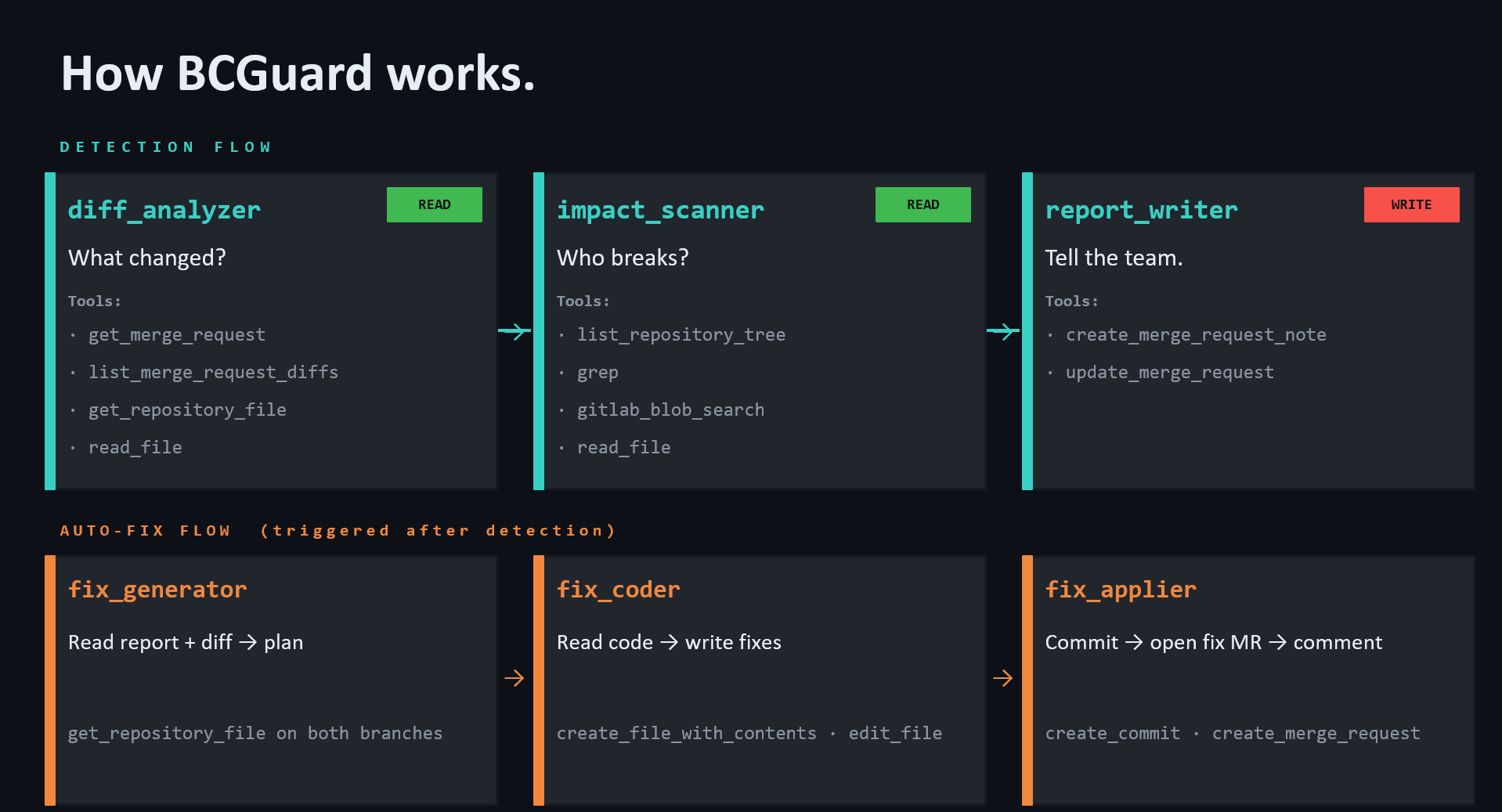The height and width of the screenshot is (812, 1502).
Task: Click the "AUTO-FIX FLOW" section label
Action: tap(146, 531)
